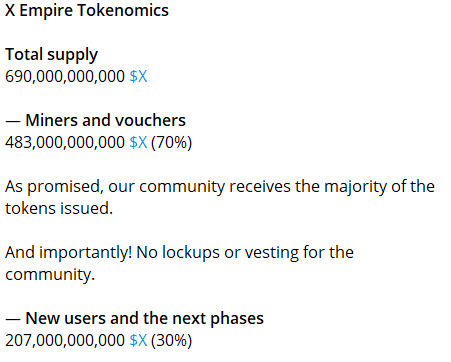Click the word community. ending the paragraph

[50, 274]
